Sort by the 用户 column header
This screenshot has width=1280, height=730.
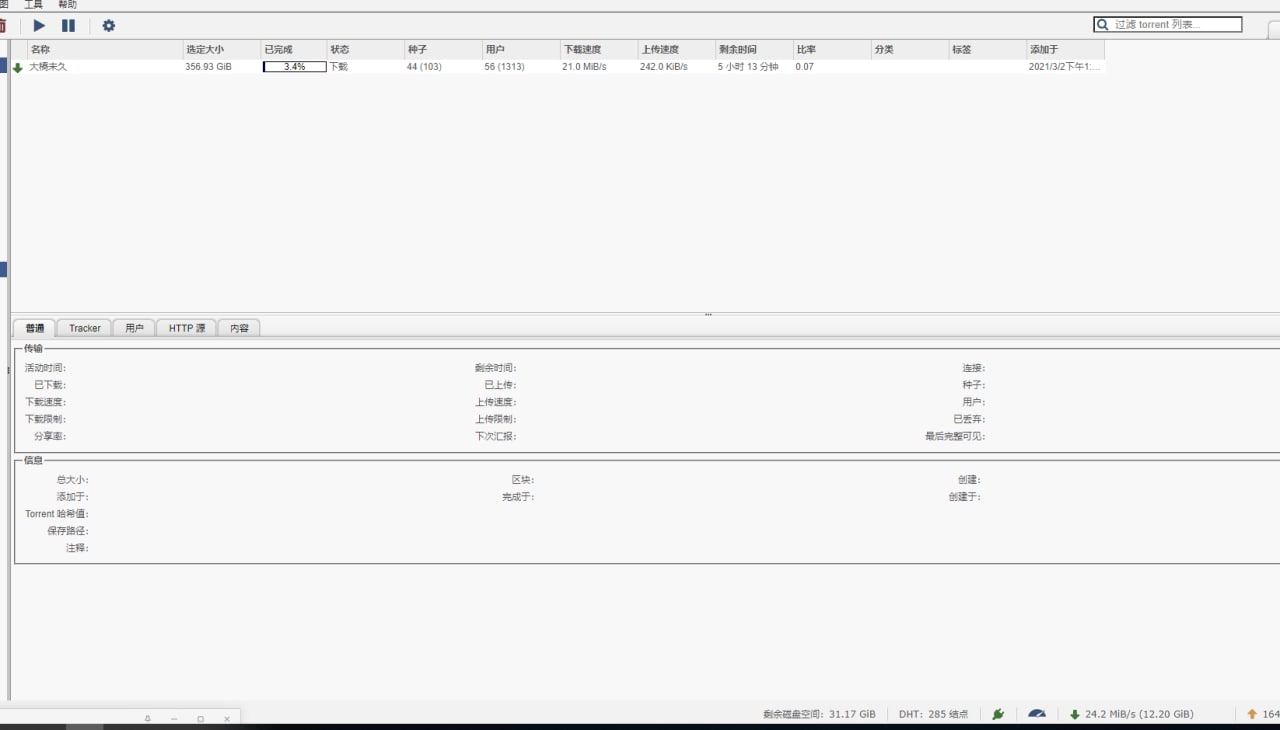[x=522, y=49]
